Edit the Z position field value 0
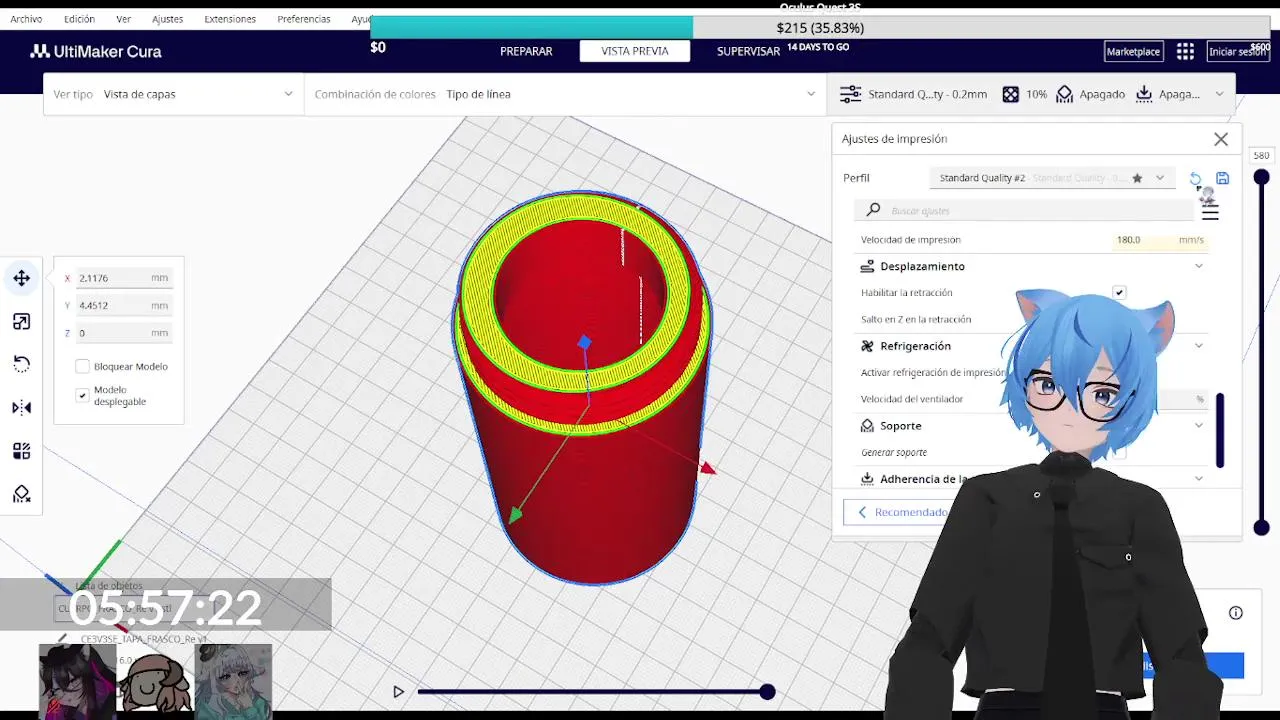This screenshot has height=720, width=1280. coord(123,333)
